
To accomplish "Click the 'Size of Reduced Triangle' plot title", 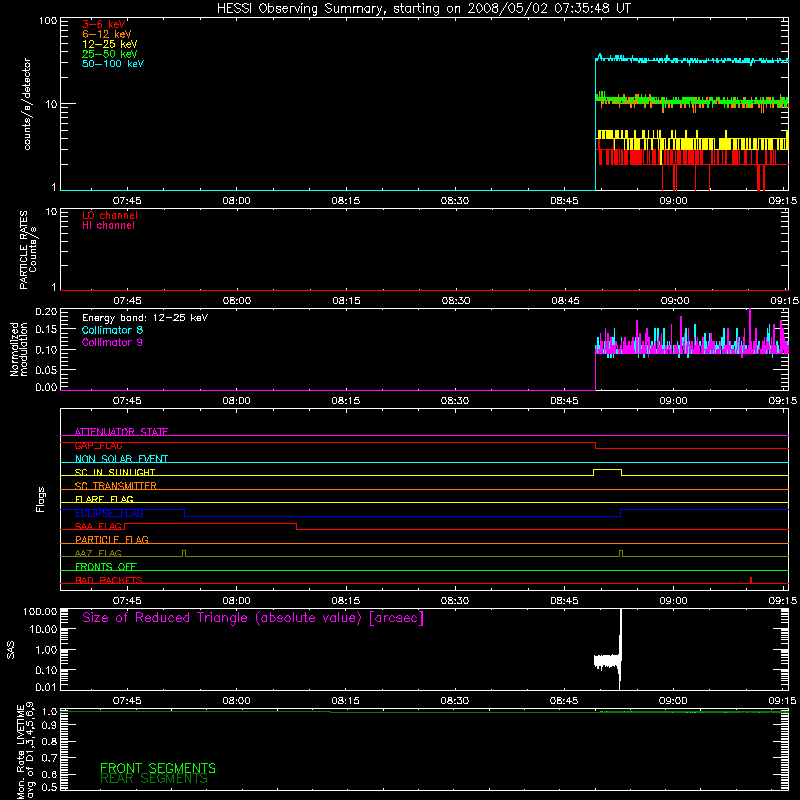I will coord(253,618).
